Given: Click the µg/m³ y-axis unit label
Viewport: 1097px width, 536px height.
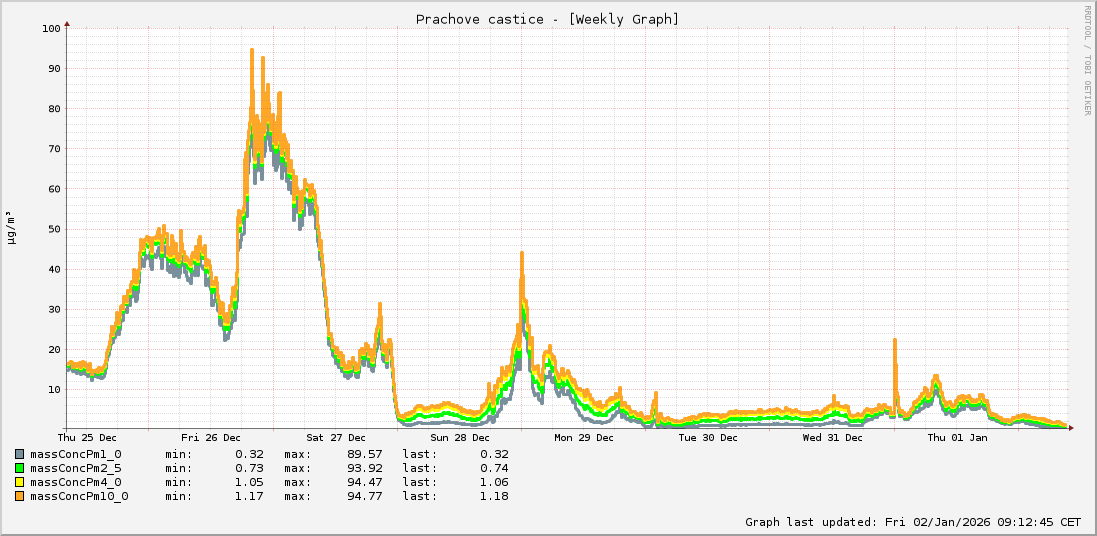Looking at the screenshot, I should 11,227.
